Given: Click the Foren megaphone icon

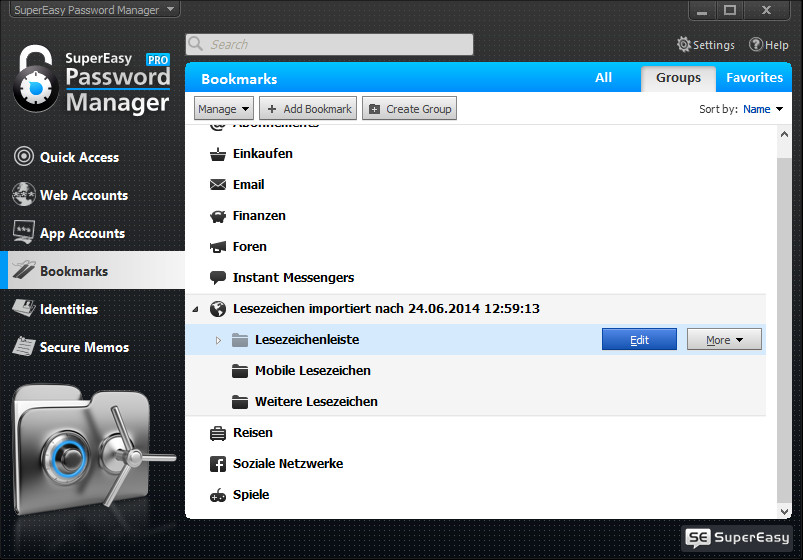Looking at the screenshot, I should pyautogui.click(x=218, y=247).
